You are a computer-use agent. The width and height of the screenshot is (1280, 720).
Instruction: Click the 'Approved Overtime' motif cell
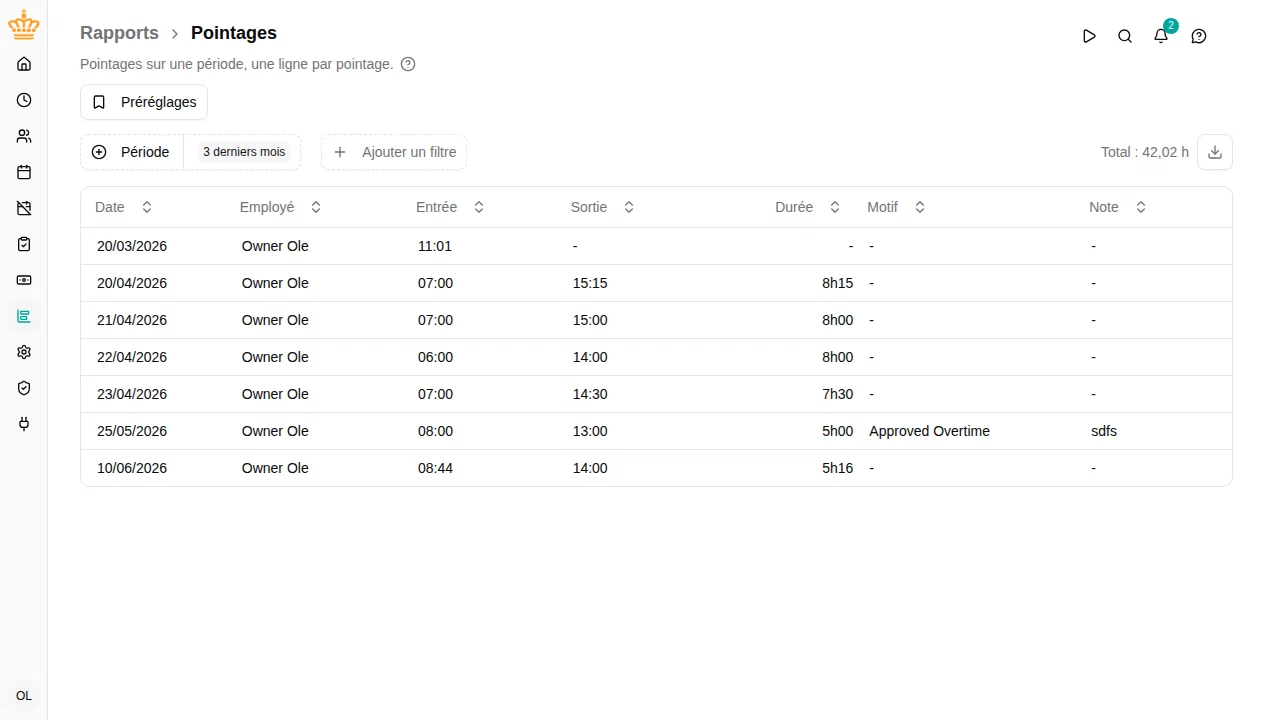pyautogui.click(x=929, y=431)
